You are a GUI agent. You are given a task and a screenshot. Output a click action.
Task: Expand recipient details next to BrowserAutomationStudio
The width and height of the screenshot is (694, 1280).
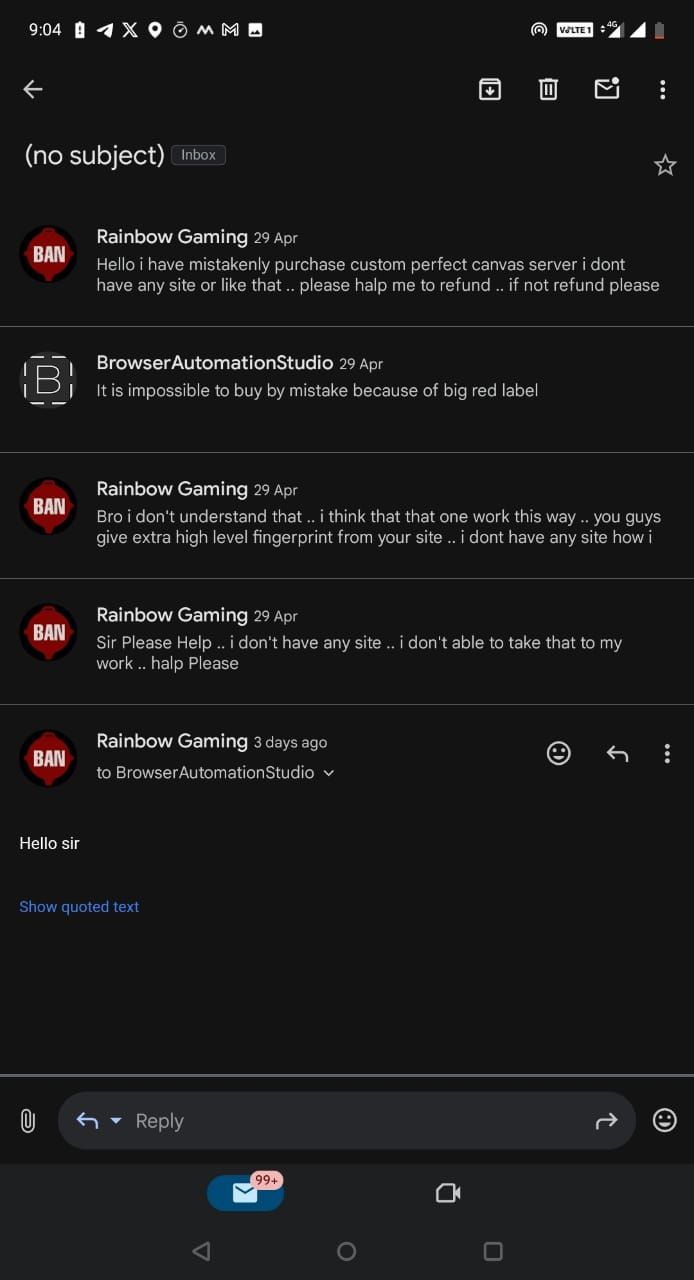(x=329, y=773)
